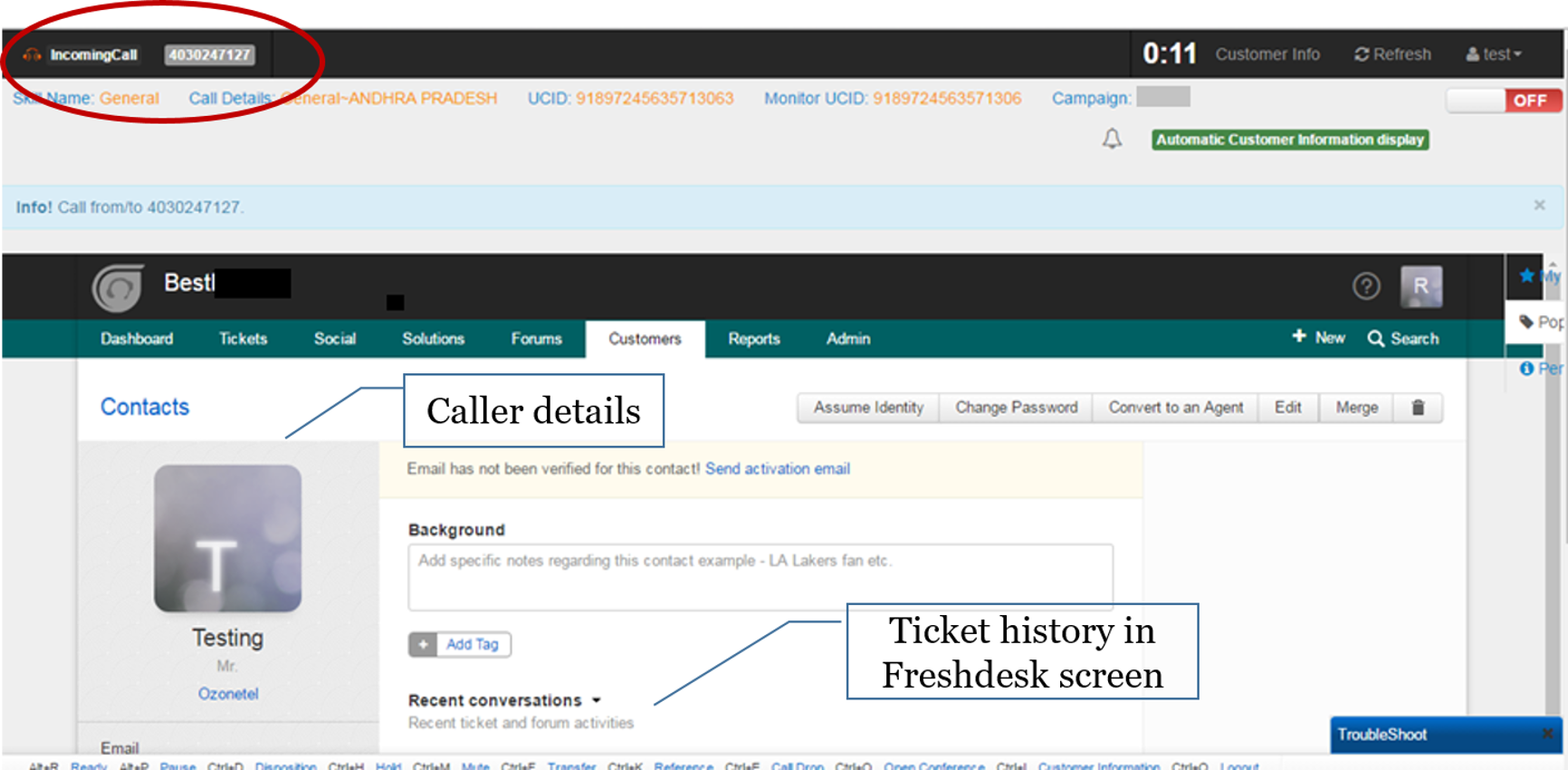Open the help question mark icon

pos(1366,286)
